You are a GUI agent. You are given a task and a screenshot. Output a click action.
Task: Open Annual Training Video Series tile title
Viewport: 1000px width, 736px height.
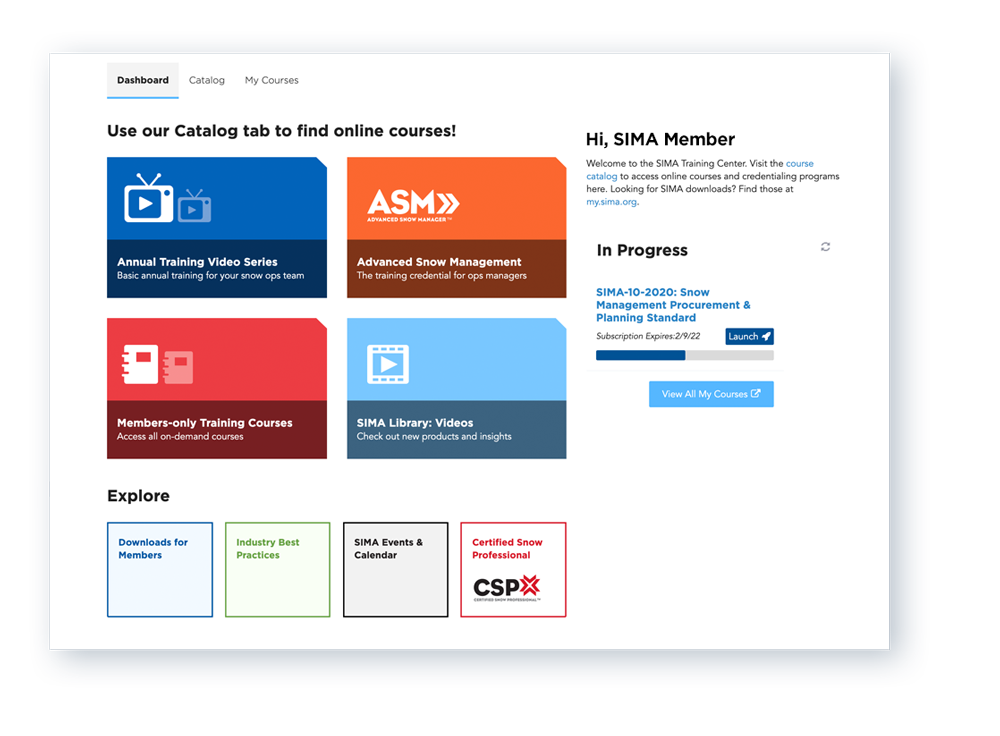point(197,261)
